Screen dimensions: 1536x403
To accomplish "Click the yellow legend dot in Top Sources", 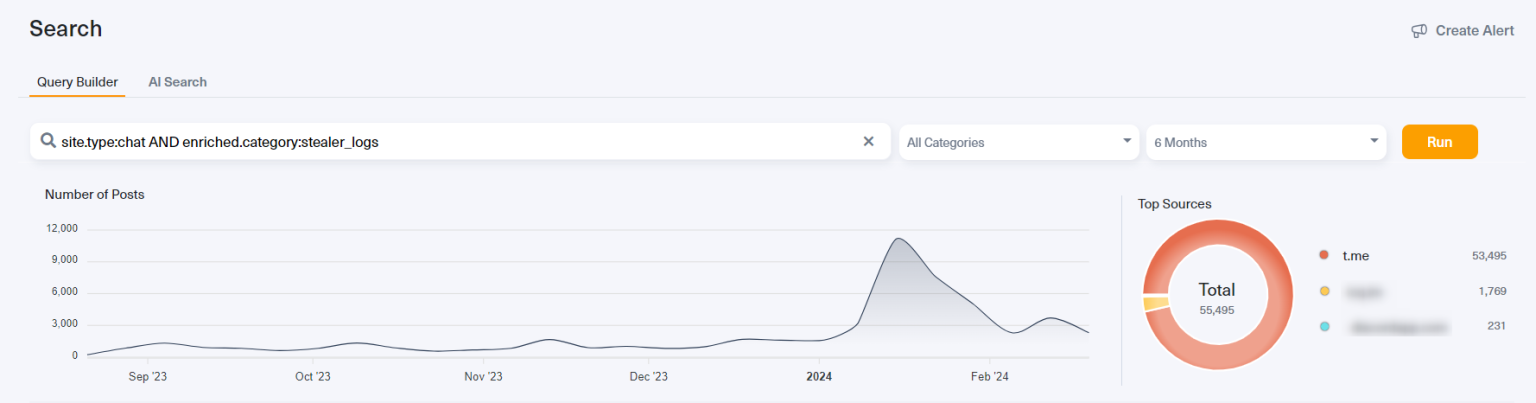I will pyautogui.click(x=1324, y=291).
